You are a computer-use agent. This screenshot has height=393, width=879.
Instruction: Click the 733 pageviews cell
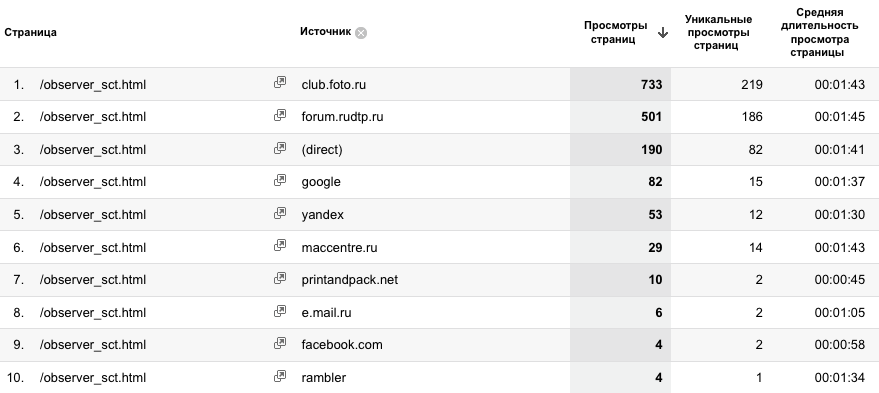[621, 84]
